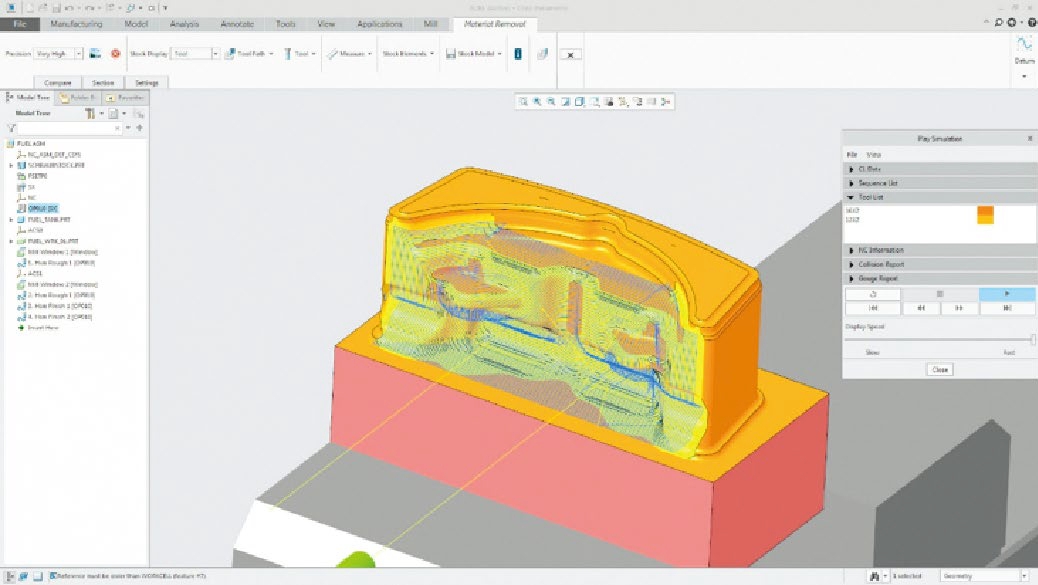Select the Material Removal ribbon tab
This screenshot has height=585, width=1038.
(x=495, y=24)
